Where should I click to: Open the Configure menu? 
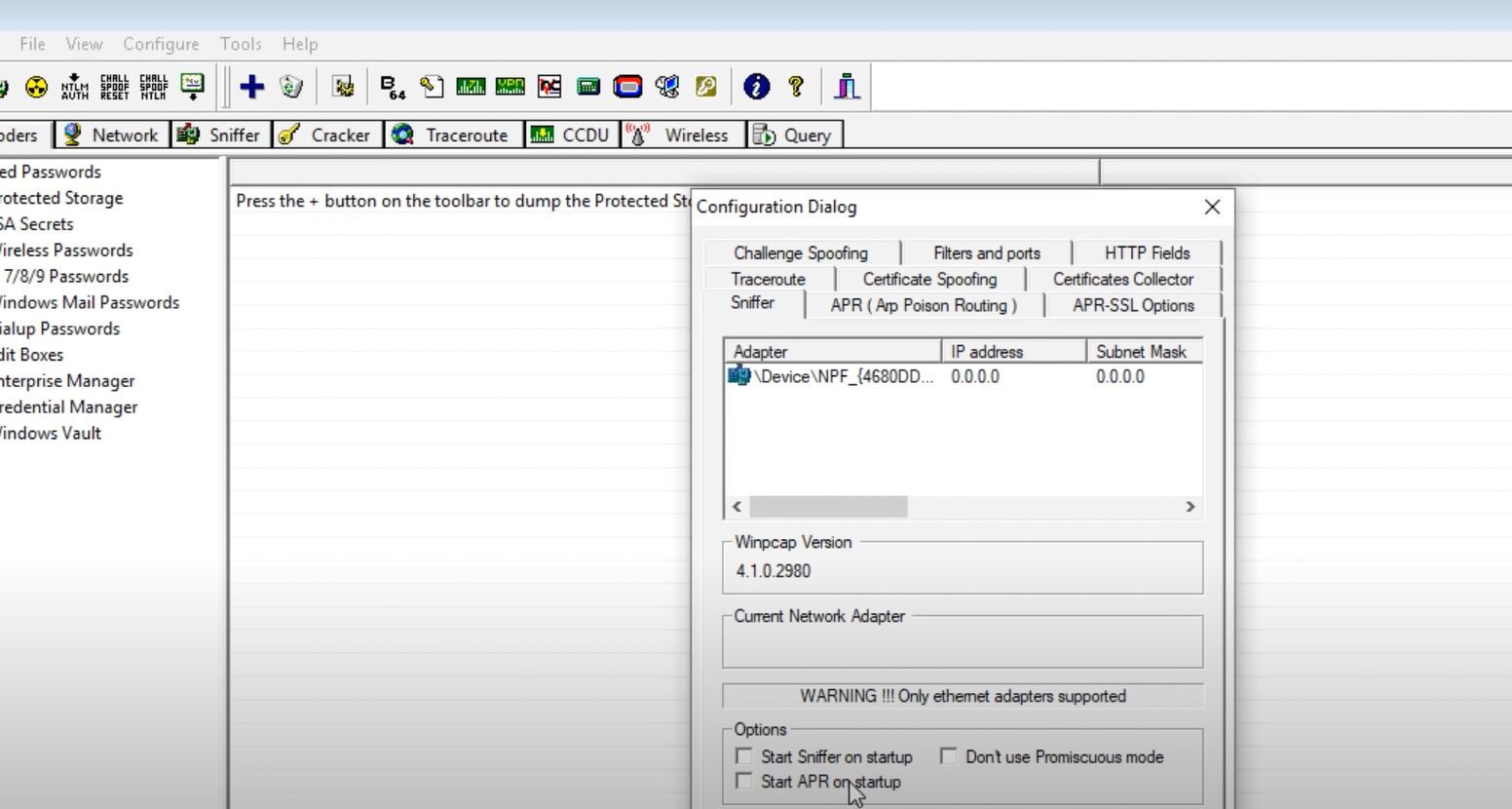(161, 44)
